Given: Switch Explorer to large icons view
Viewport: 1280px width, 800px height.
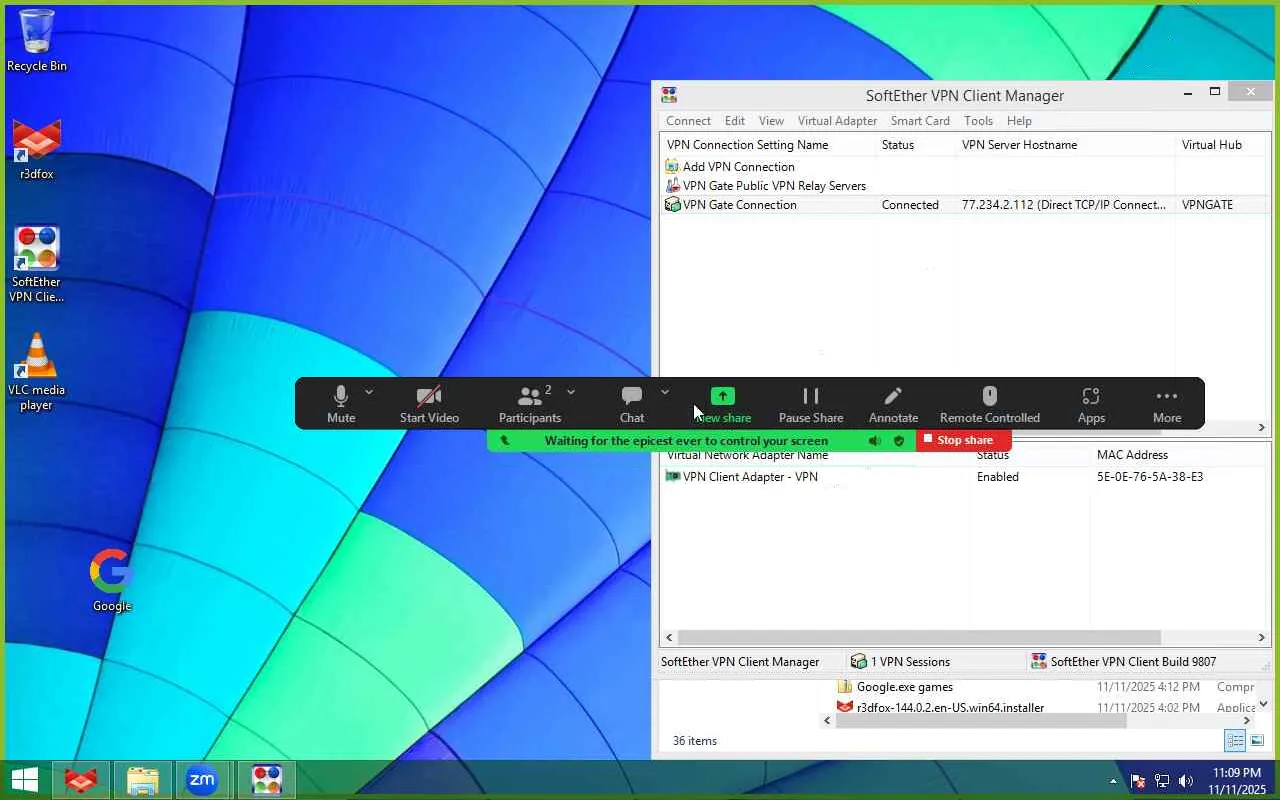Looking at the screenshot, I should click(x=1257, y=741).
